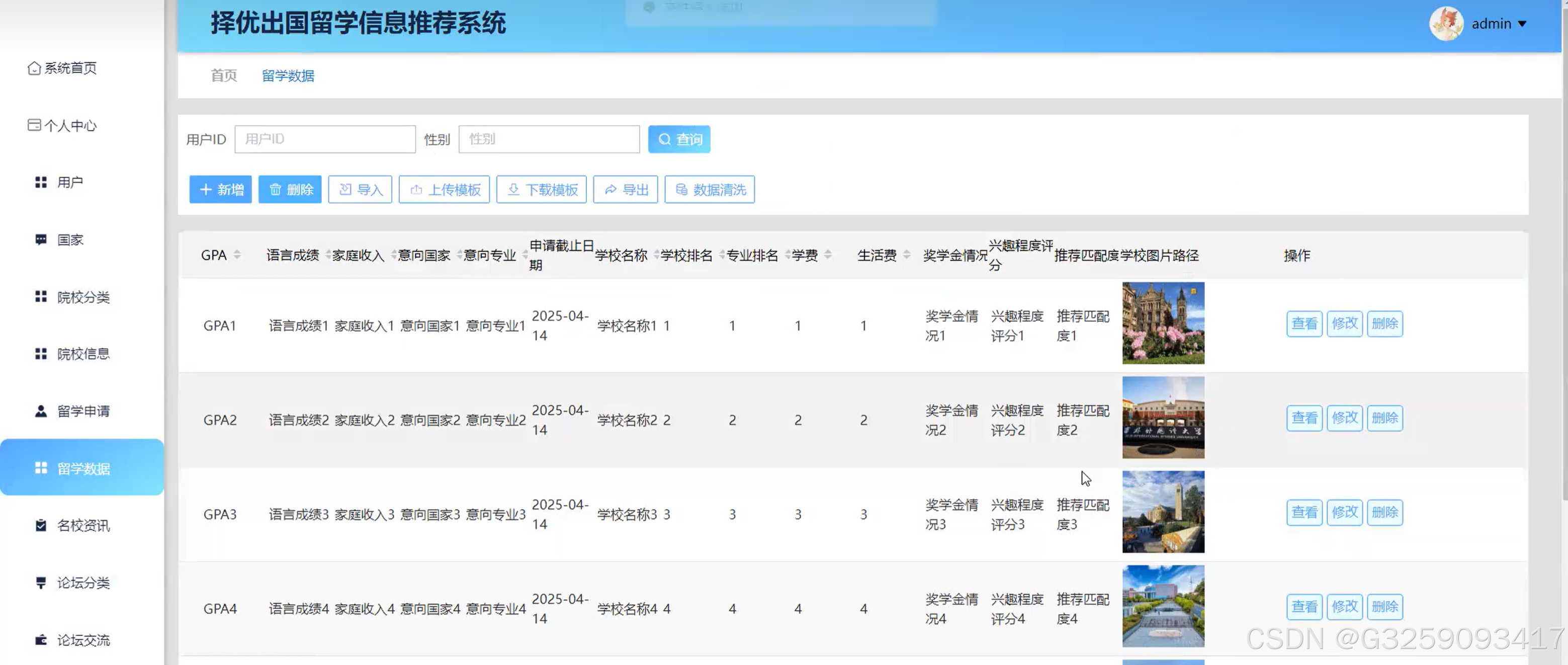
Task: Click the 名校资讯 icon in sidebar
Action: pyautogui.click(x=41, y=525)
